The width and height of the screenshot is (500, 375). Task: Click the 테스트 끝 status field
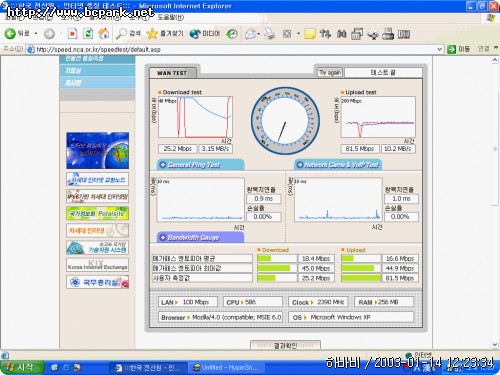tap(383, 72)
